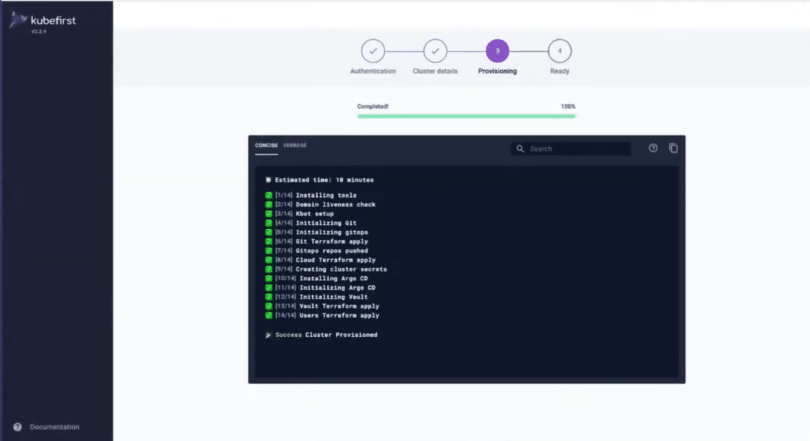This screenshot has width=810, height=441.
Task: Click the Authentication step label
Action: (373, 71)
